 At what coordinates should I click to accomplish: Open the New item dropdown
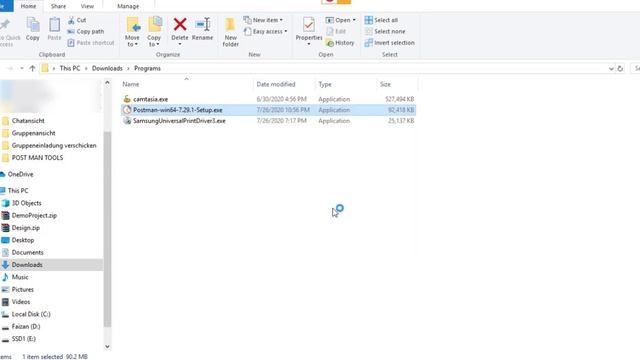pos(263,20)
